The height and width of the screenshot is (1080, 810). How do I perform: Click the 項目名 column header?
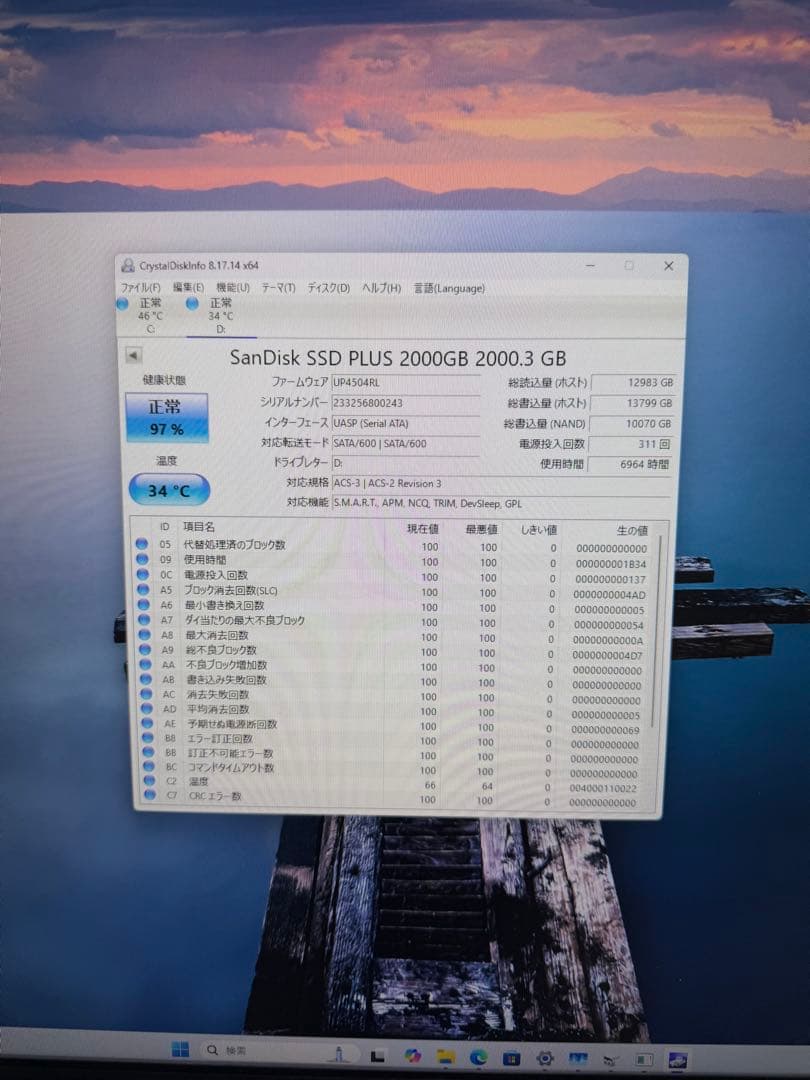(199, 527)
